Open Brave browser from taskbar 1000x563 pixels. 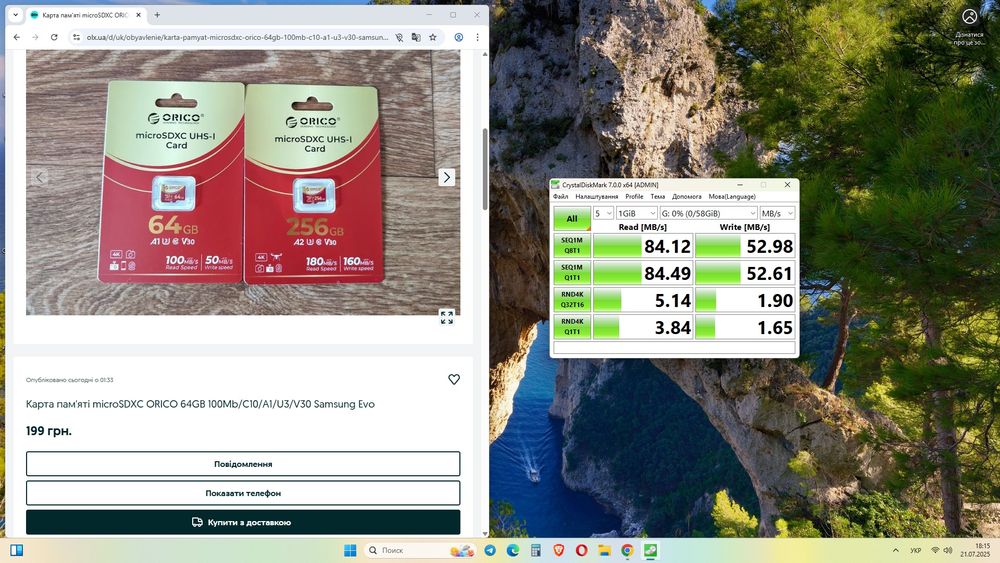pos(559,550)
